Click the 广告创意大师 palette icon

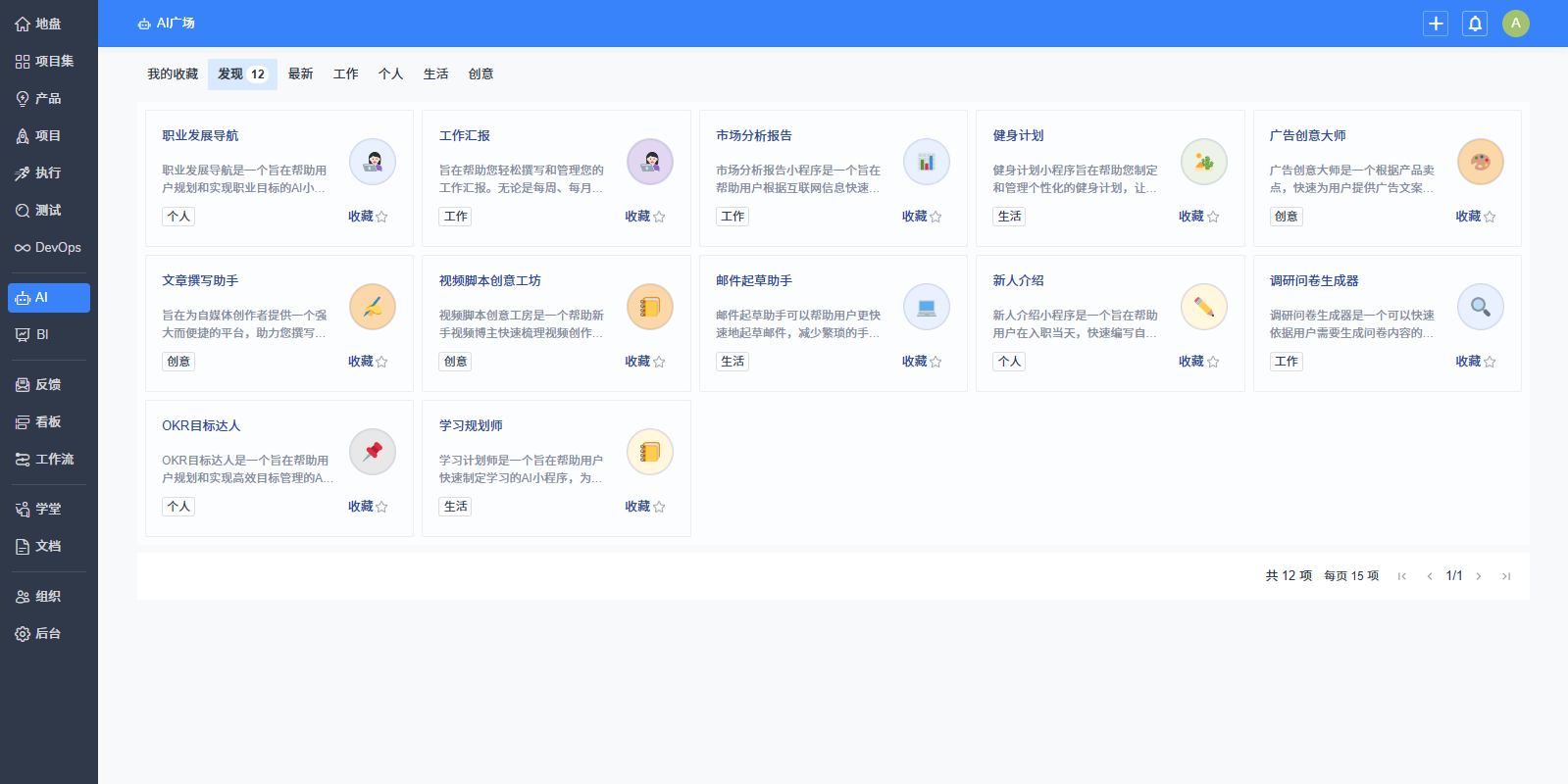(1480, 163)
